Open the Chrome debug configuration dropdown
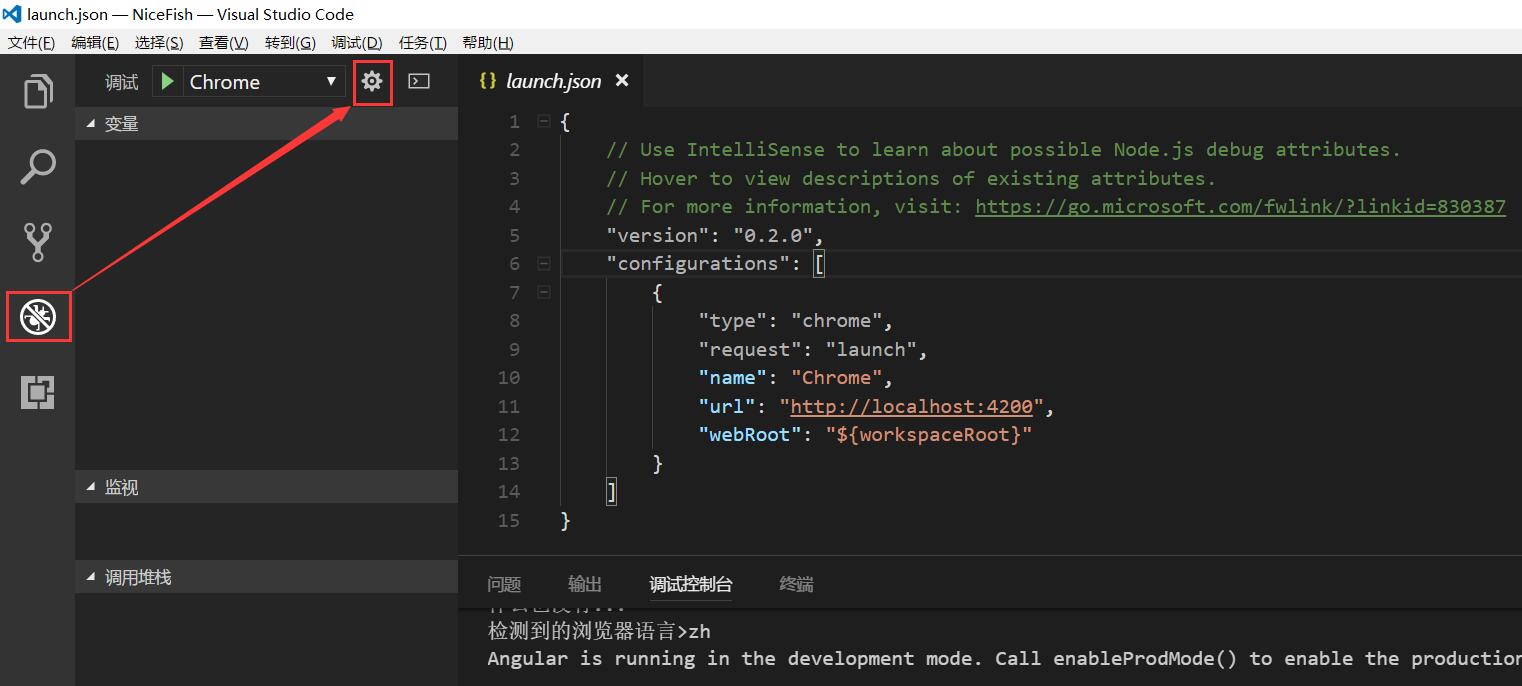1522x686 pixels. [x=263, y=82]
